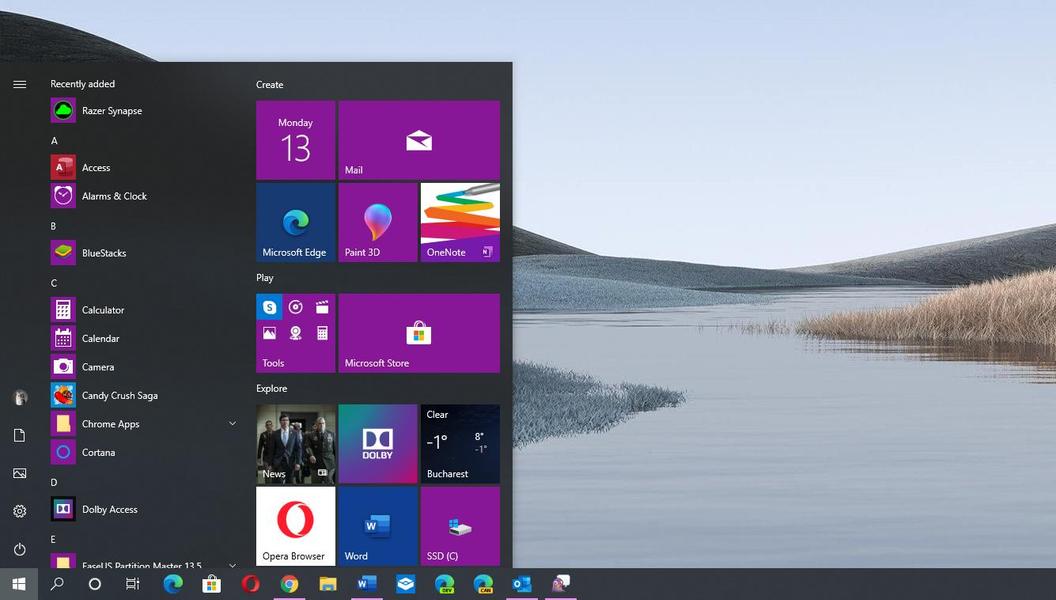Click the Power icon in the sidebar
The image size is (1056, 600).
click(20, 549)
